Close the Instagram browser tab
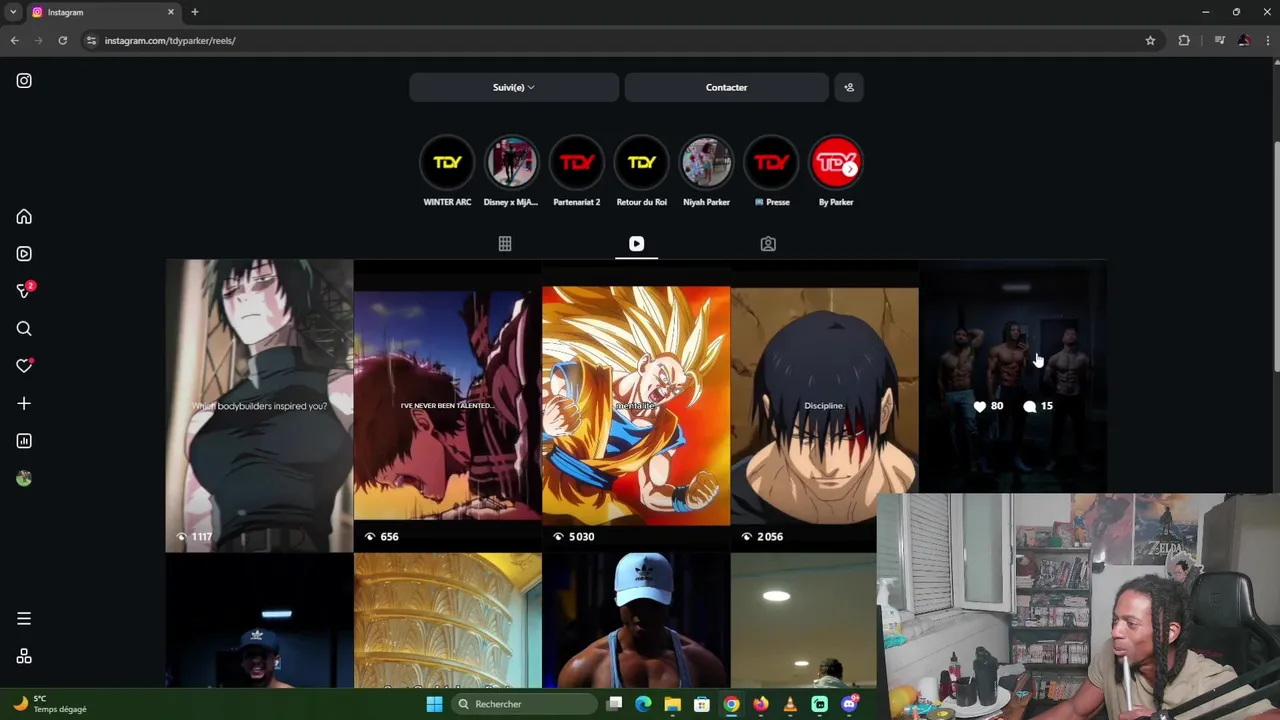Image resolution: width=1280 pixels, height=720 pixels. click(x=170, y=12)
